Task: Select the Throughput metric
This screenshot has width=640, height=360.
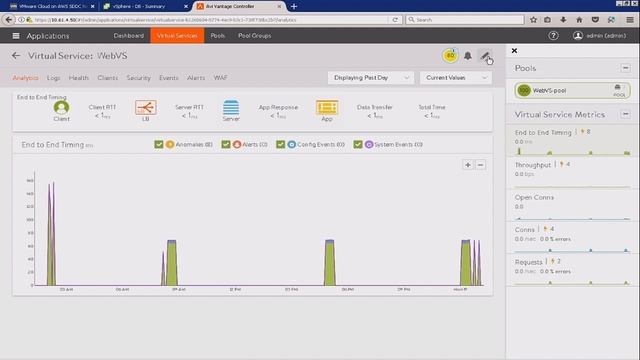Action: coord(572,173)
